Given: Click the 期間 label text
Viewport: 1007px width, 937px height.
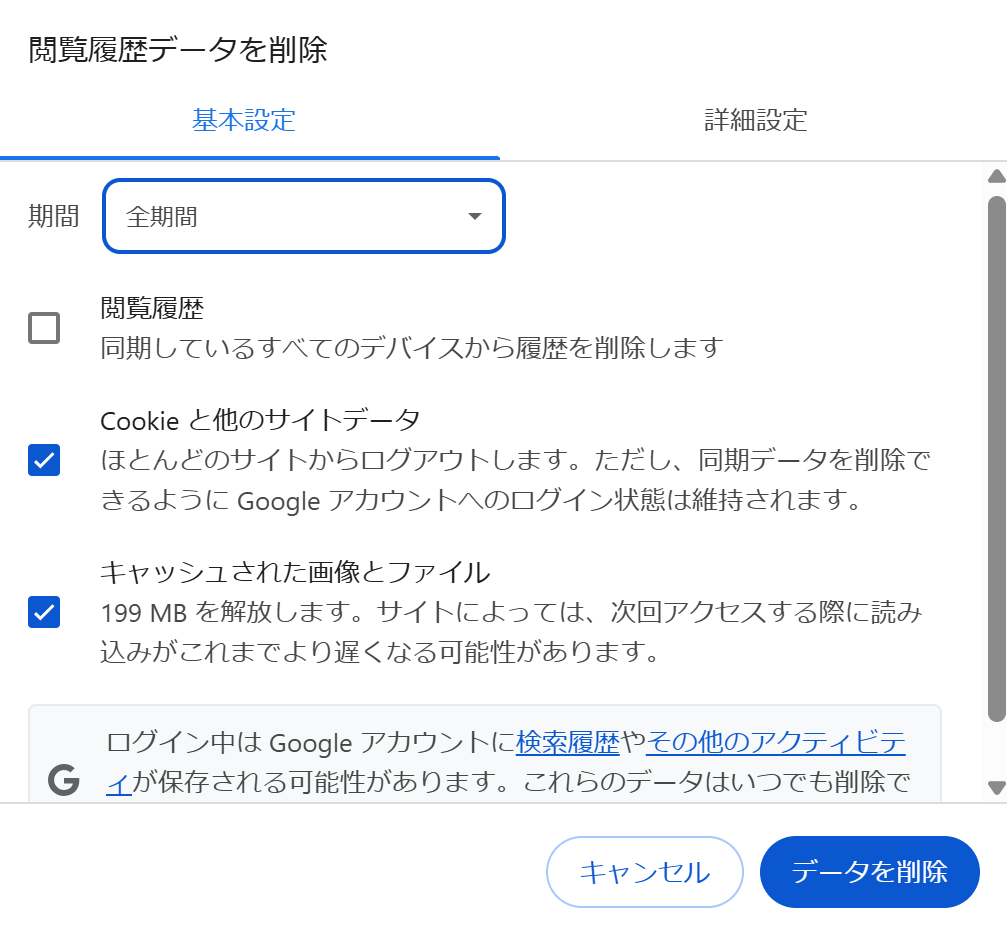Looking at the screenshot, I should click(54, 216).
